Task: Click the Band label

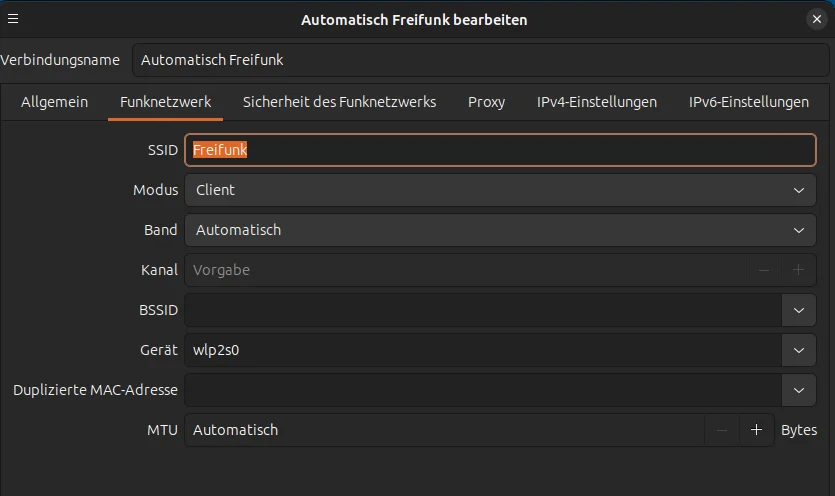Action: (161, 230)
